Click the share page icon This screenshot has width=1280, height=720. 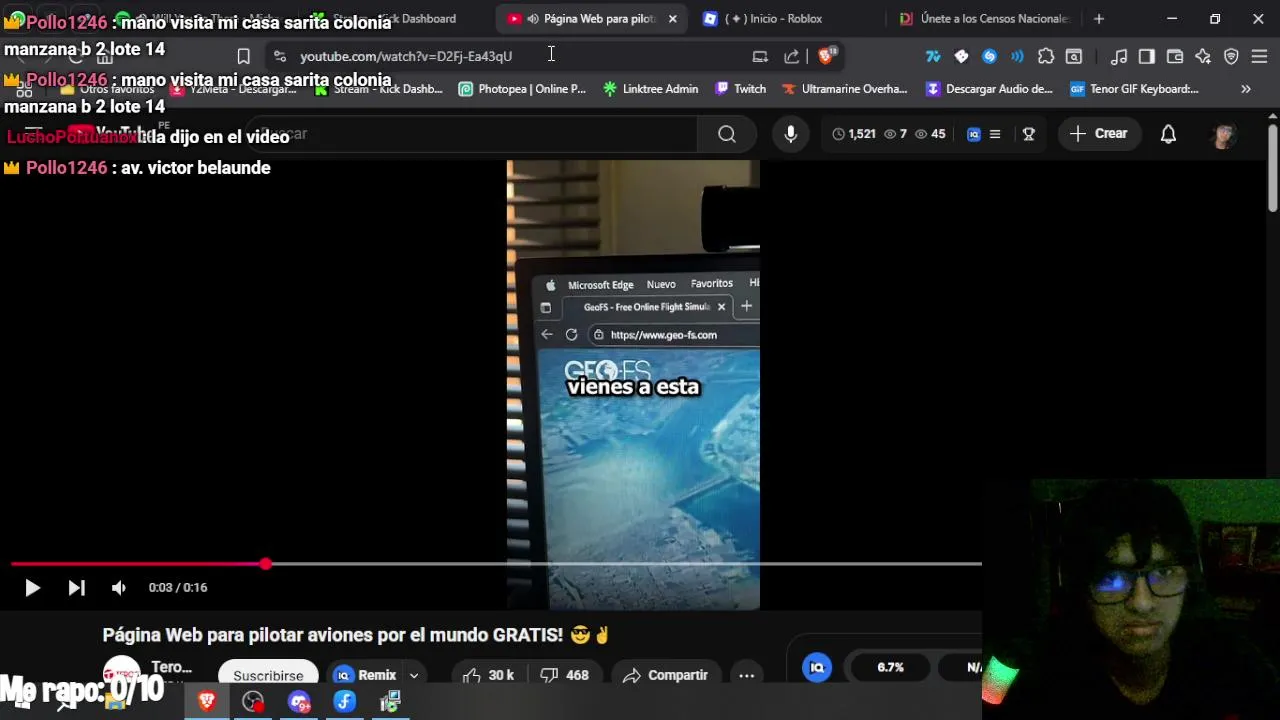click(x=792, y=57)
